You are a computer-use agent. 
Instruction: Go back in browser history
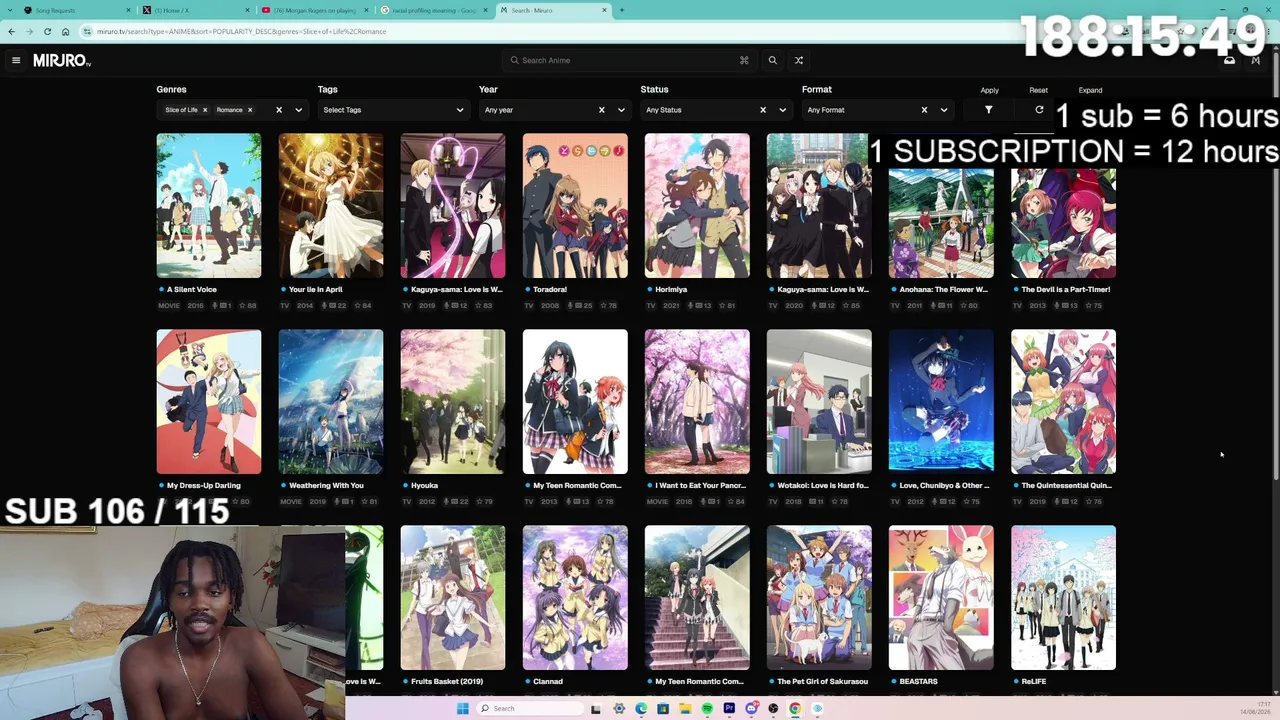tap(12, 31)
